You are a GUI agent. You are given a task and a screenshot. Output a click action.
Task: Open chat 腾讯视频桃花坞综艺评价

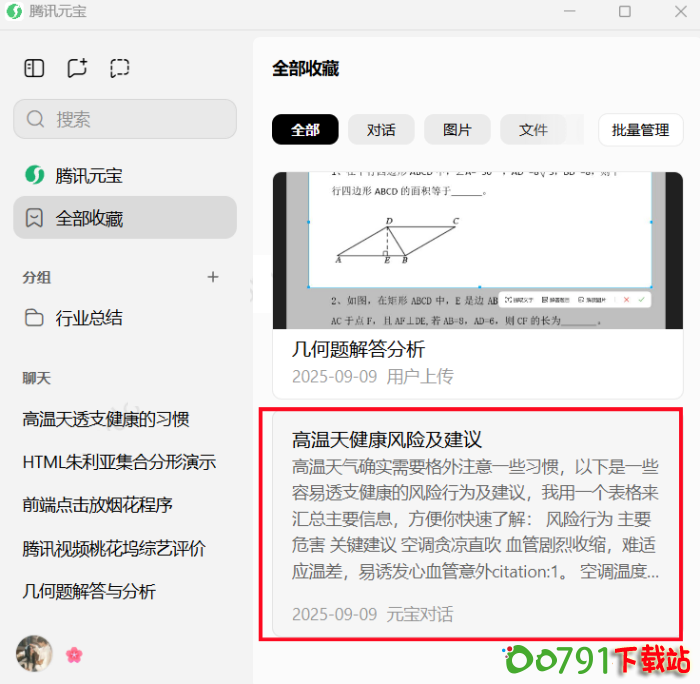coord(114,548)
